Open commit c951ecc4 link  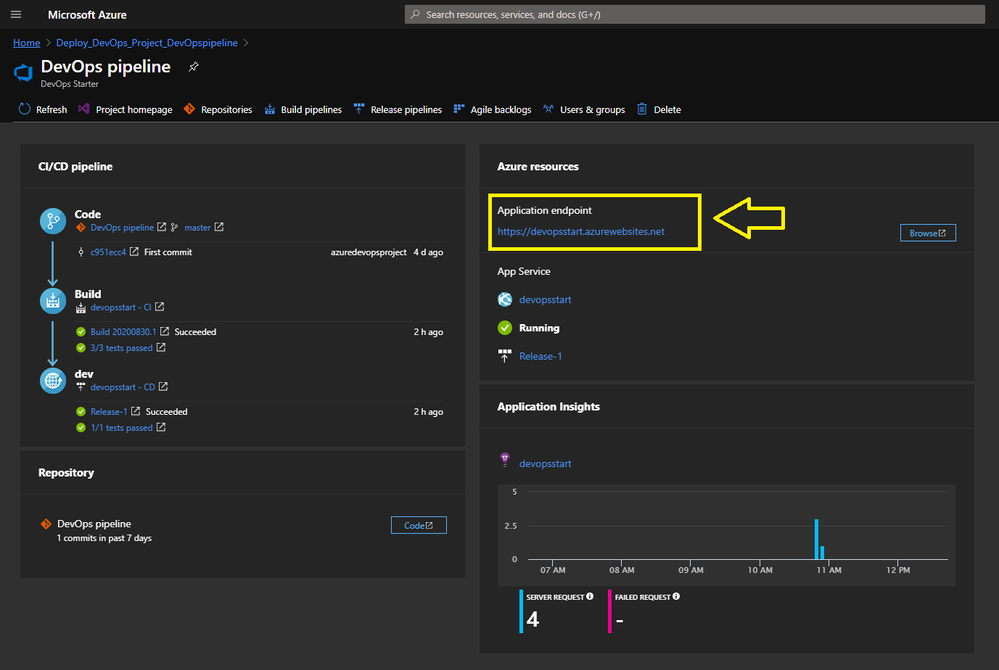point(108,252)
